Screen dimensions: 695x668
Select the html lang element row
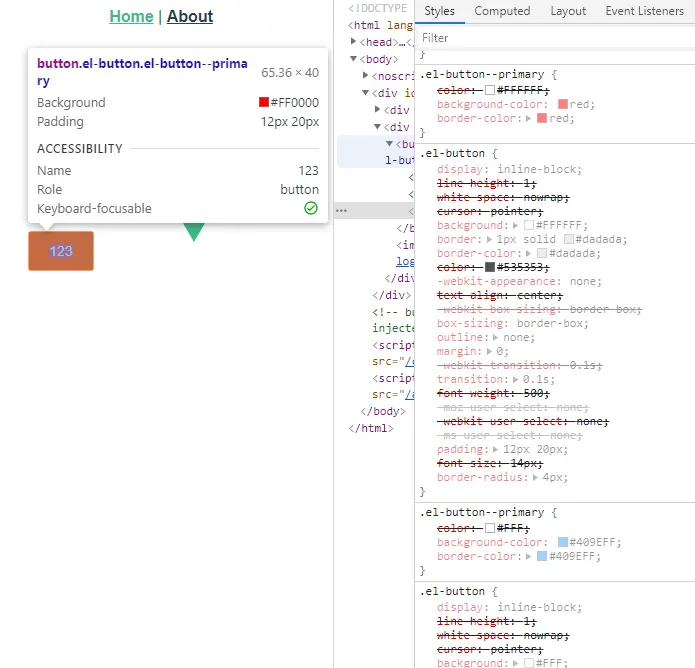(381, 25)
